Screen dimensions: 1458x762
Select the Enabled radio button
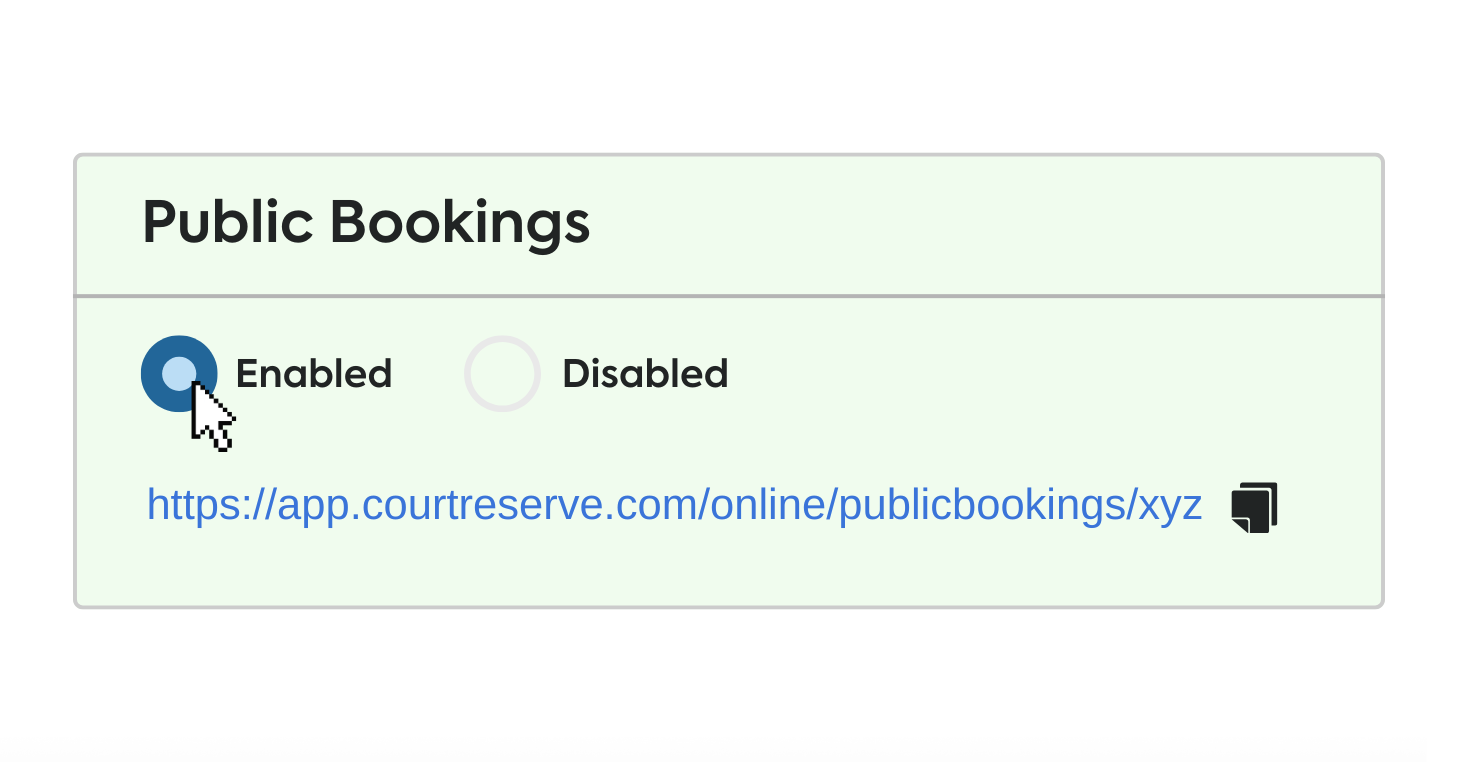point(179,374)
